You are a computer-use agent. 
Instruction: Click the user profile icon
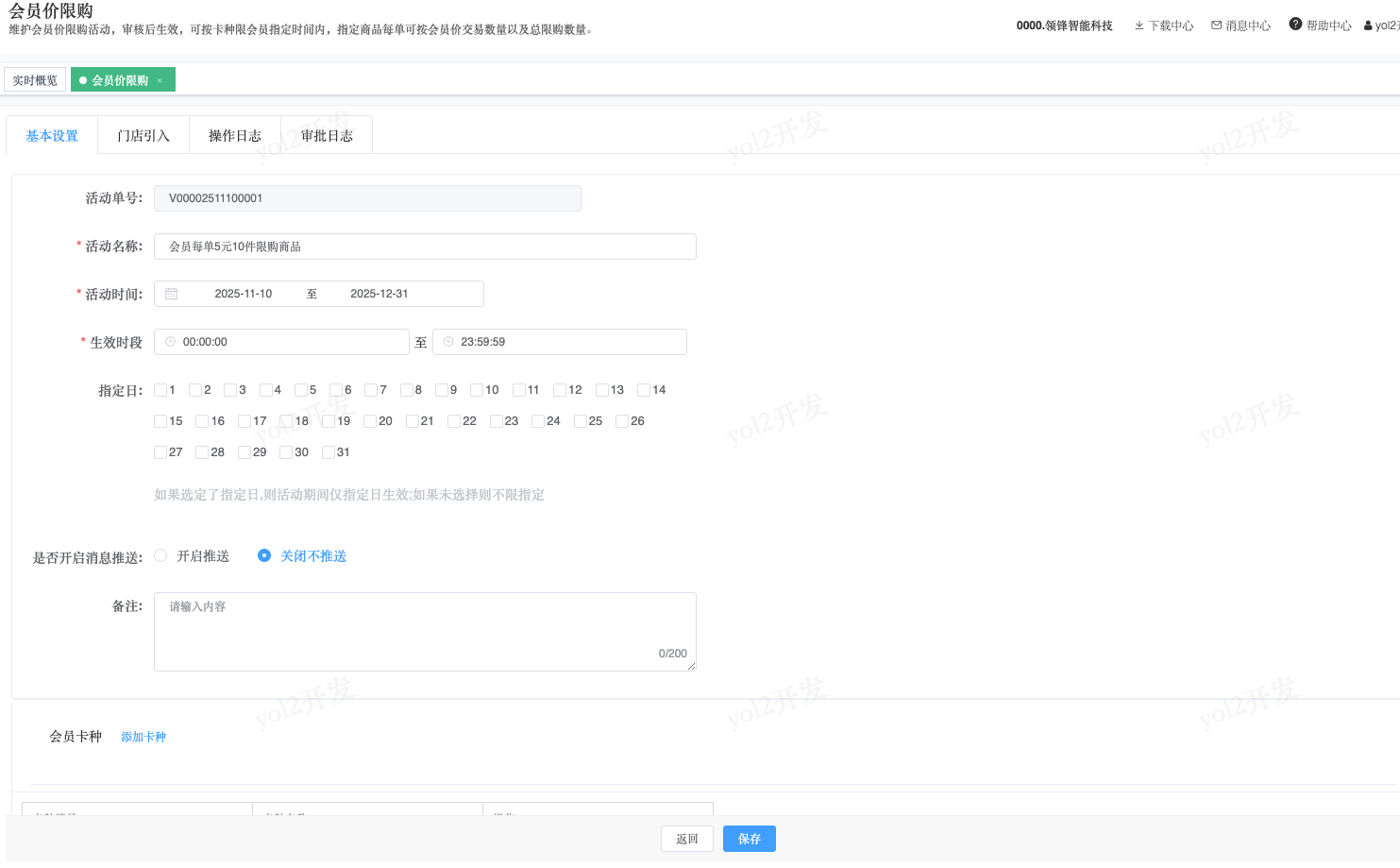pyautogui.click(x=1368, y=26)
